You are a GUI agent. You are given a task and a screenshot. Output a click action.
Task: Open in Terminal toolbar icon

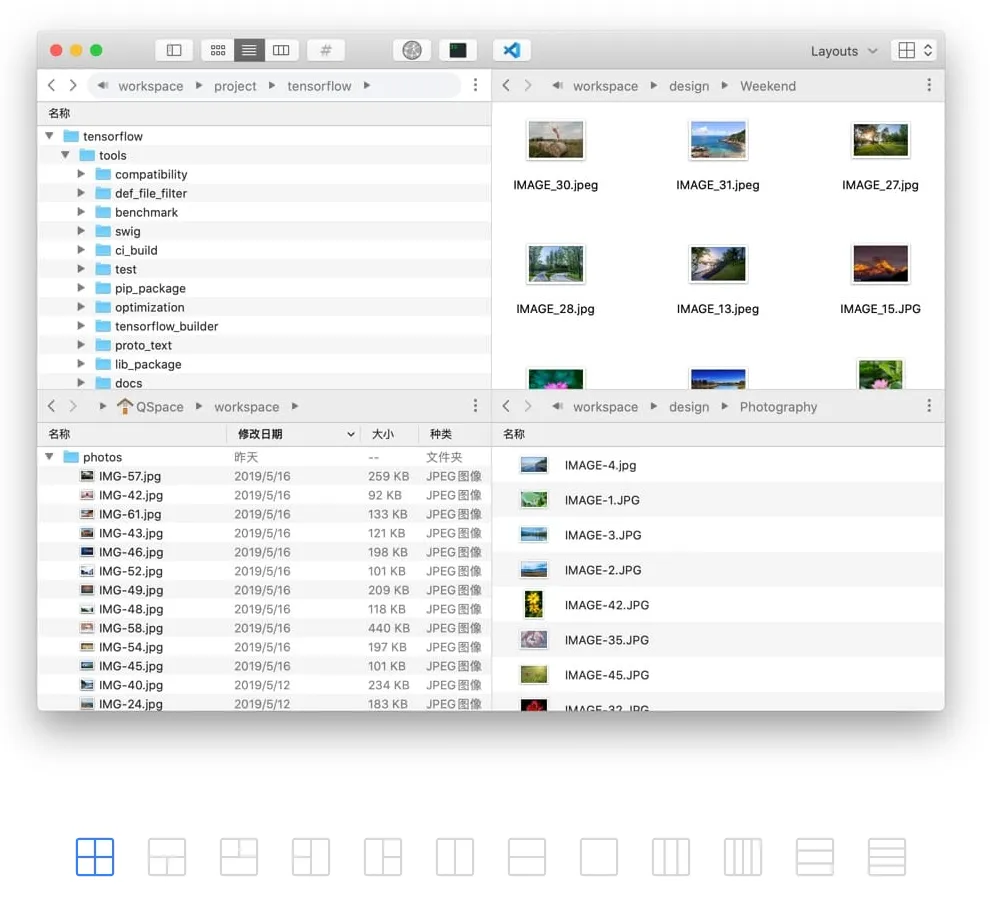[x=458, y=51]
